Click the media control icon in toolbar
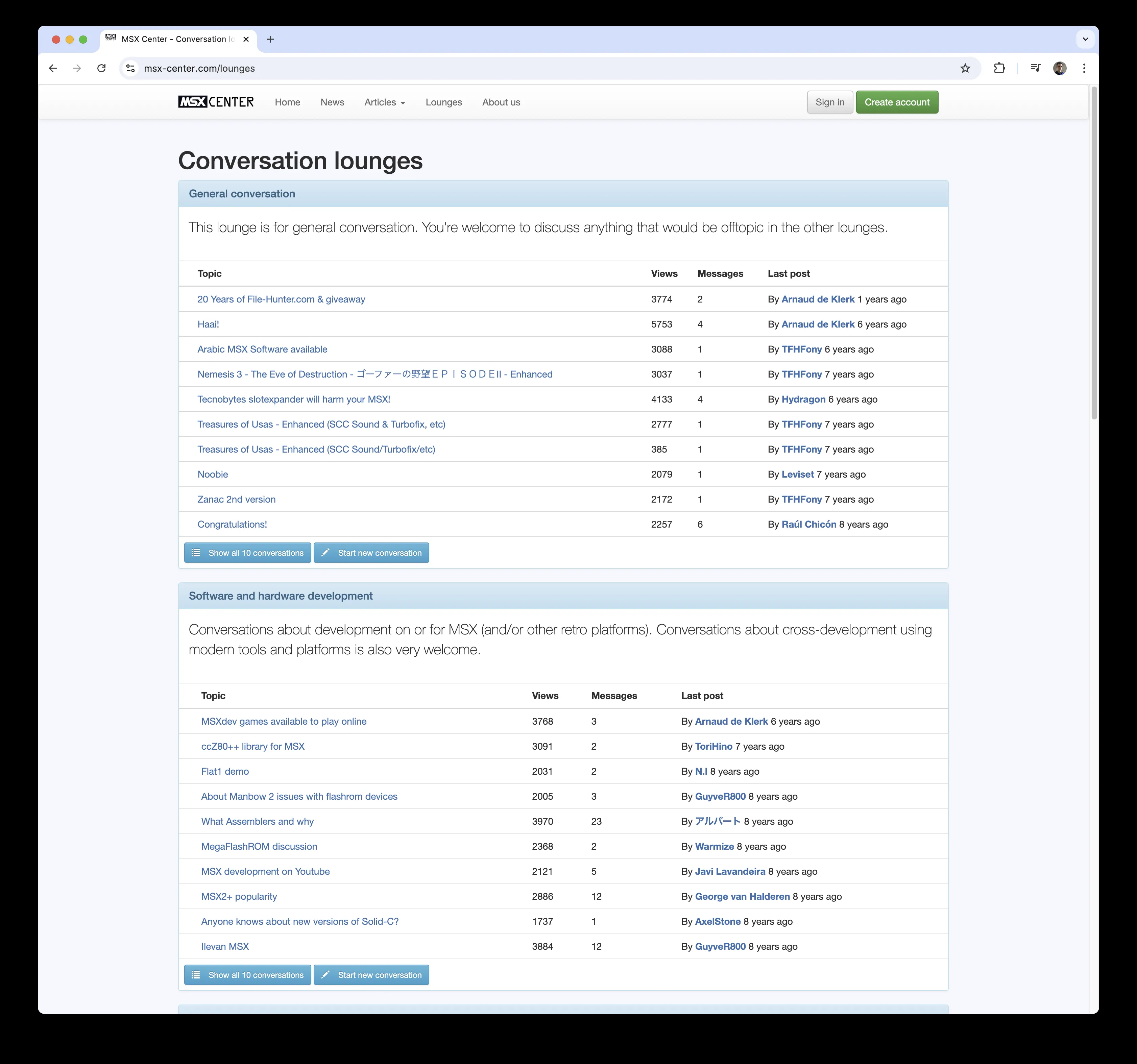 point(1035,69)
